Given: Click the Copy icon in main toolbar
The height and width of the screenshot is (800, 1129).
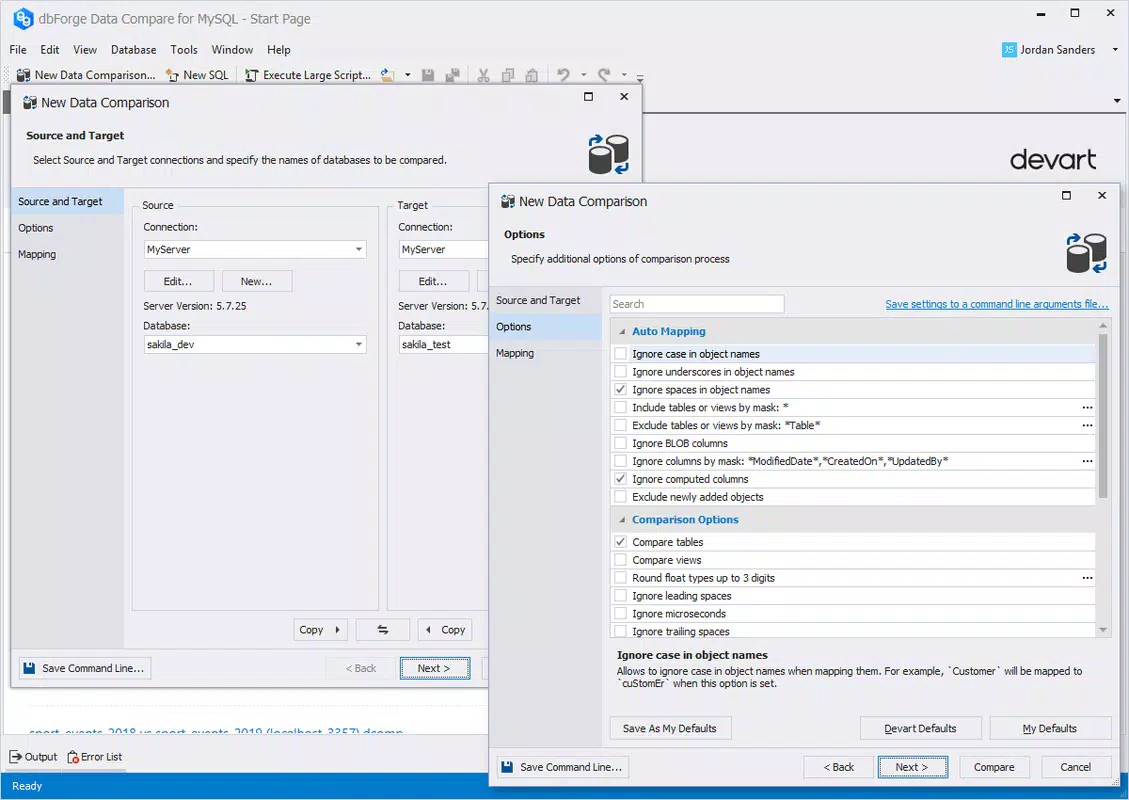Looking at the screenshot, I should point(508,75).
